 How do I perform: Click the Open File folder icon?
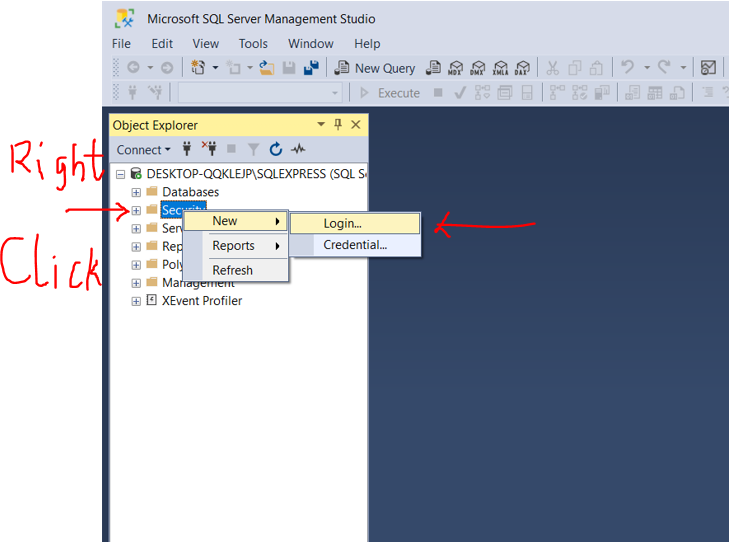[x=266, y=68]
